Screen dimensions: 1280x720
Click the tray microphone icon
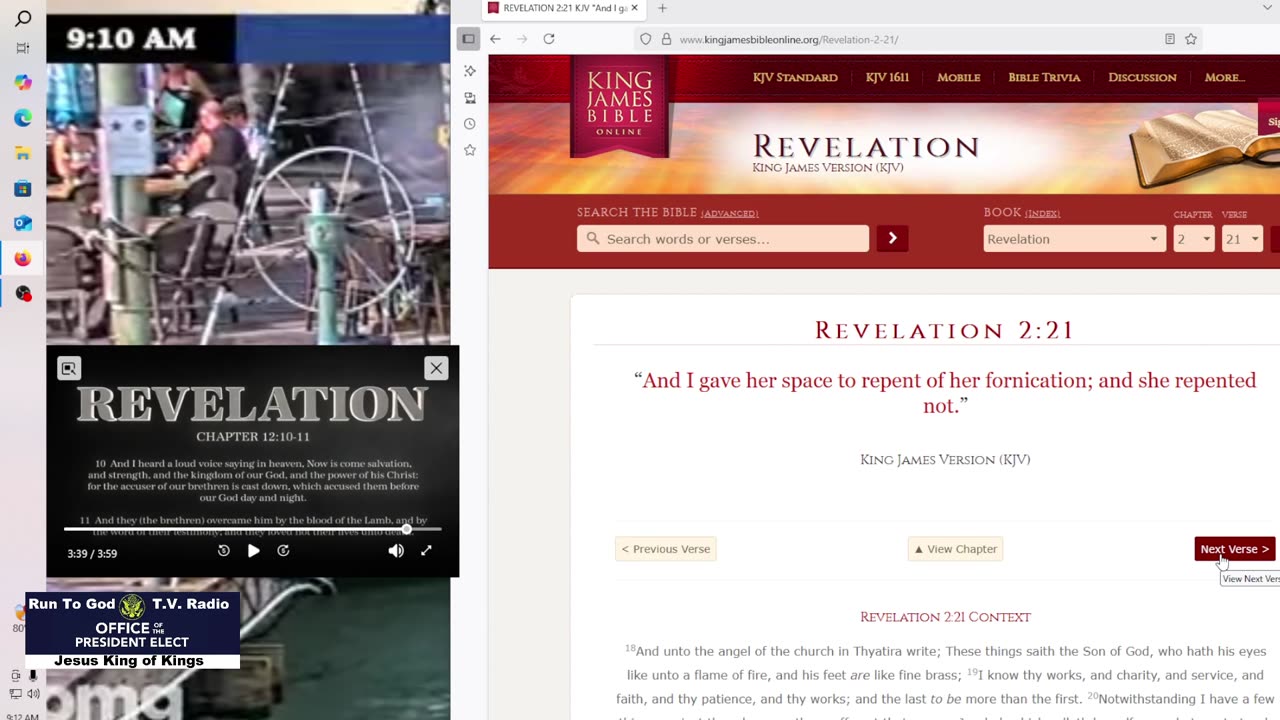tap(33, 676)
